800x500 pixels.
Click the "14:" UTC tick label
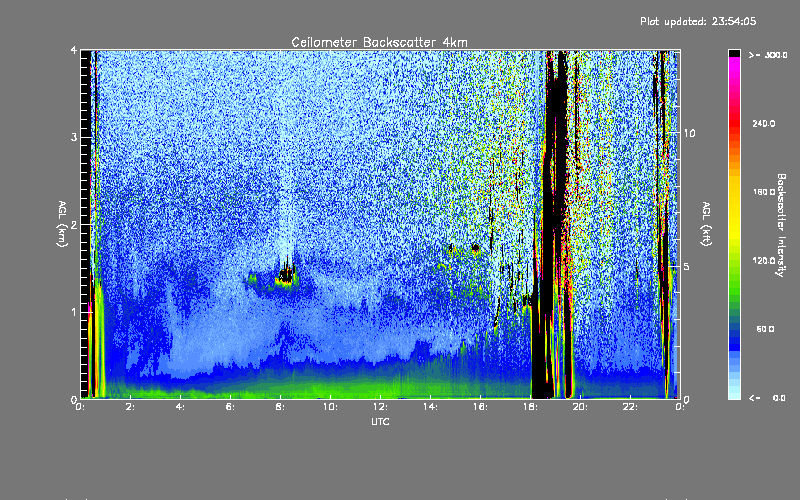point(430,407)
